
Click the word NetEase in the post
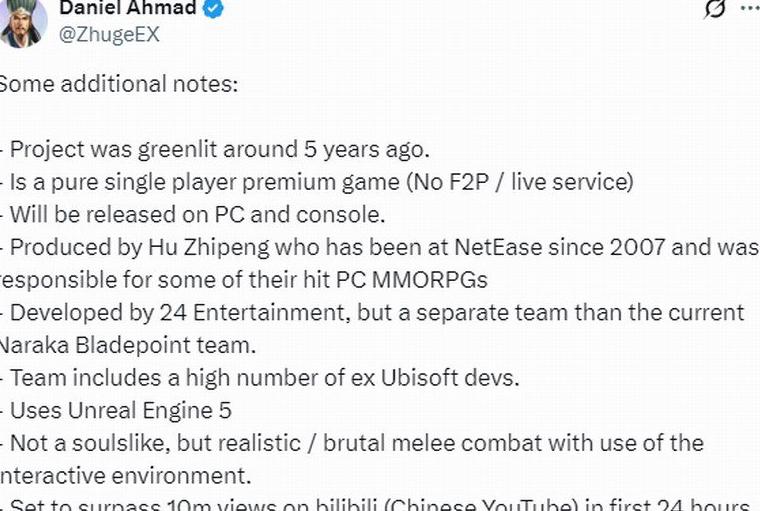click(498, 247)
